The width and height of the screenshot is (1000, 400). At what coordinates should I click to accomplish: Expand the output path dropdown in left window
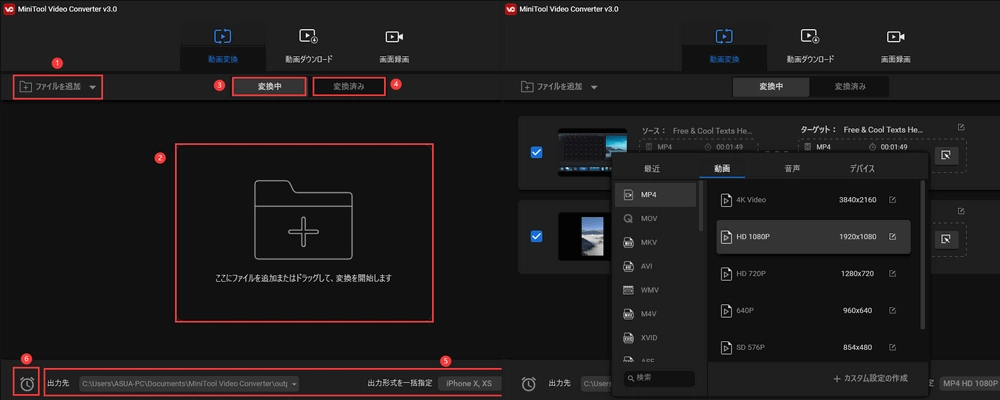click(x=295, y=384)
